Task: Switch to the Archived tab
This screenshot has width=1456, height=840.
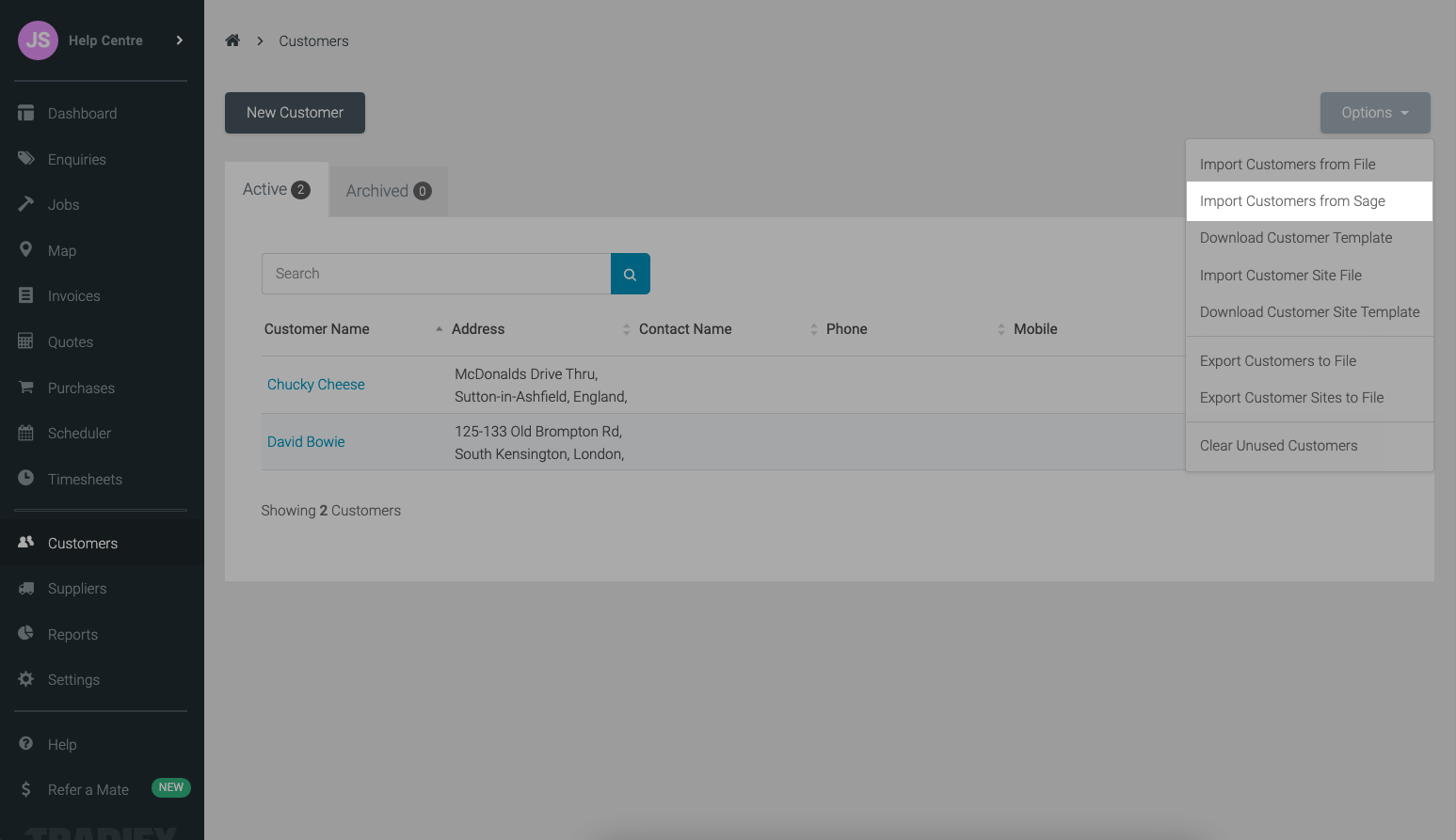Action: (x=388, y=191)
